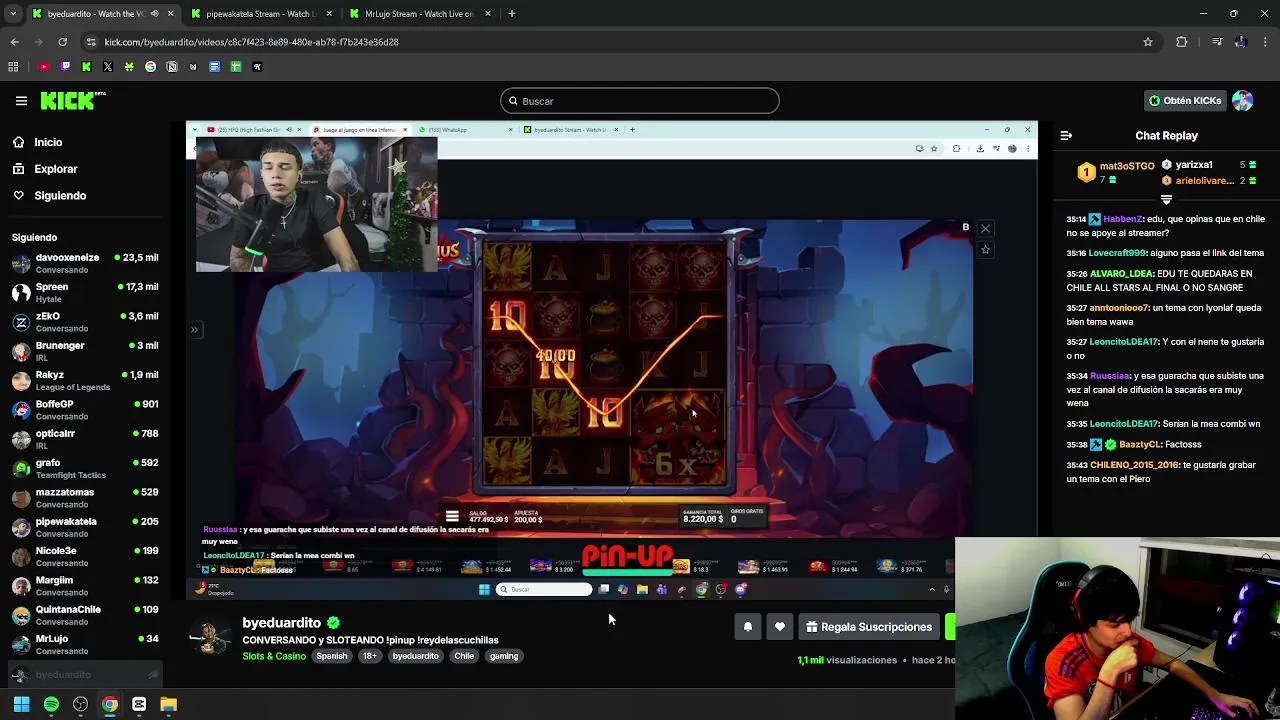Screen dimensions: 1280x720
Task: Reload the page
Action: tap(62, 42)
